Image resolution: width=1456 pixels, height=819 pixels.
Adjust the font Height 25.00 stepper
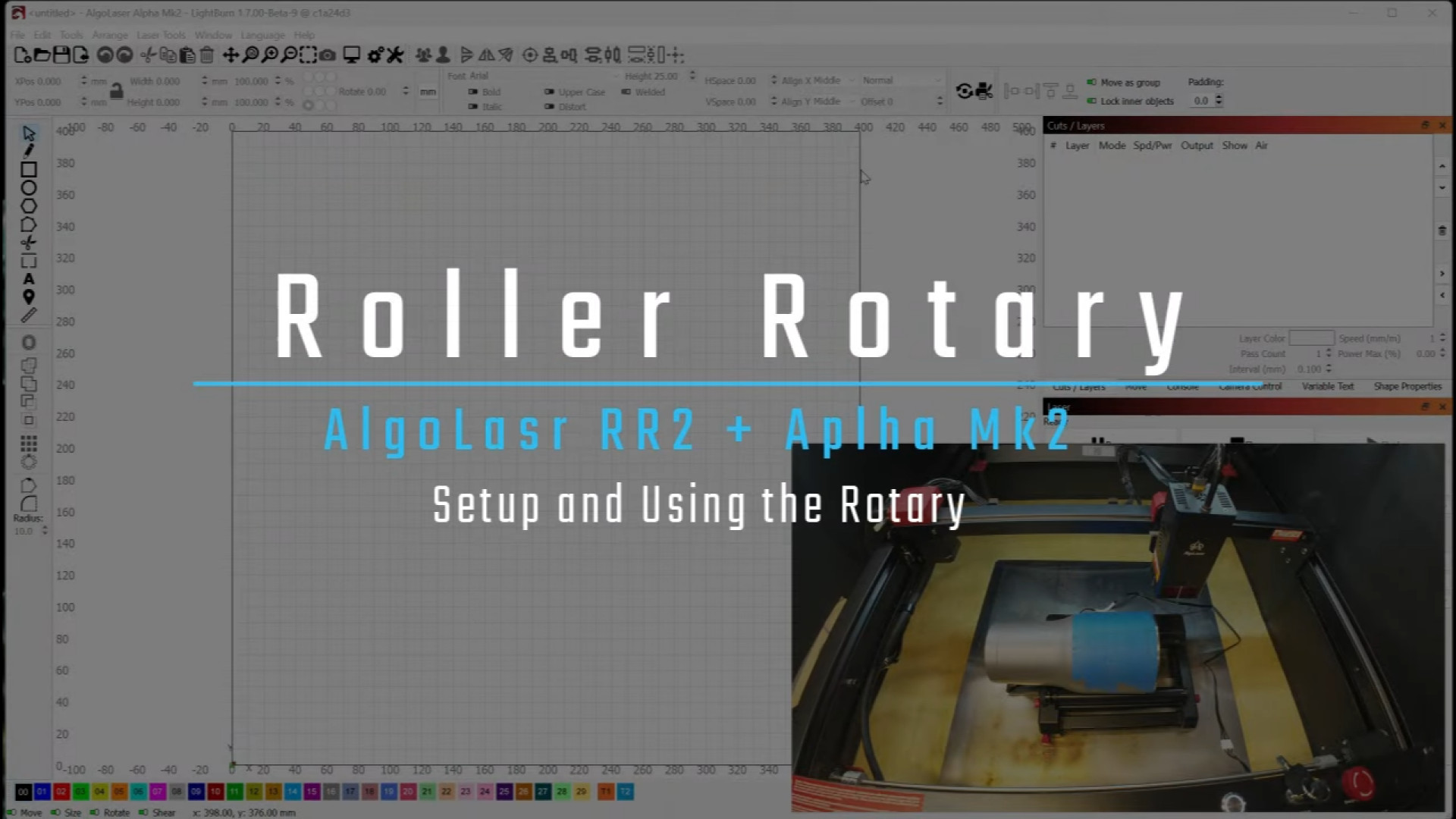pyautogui.click(x=692, y=76)
